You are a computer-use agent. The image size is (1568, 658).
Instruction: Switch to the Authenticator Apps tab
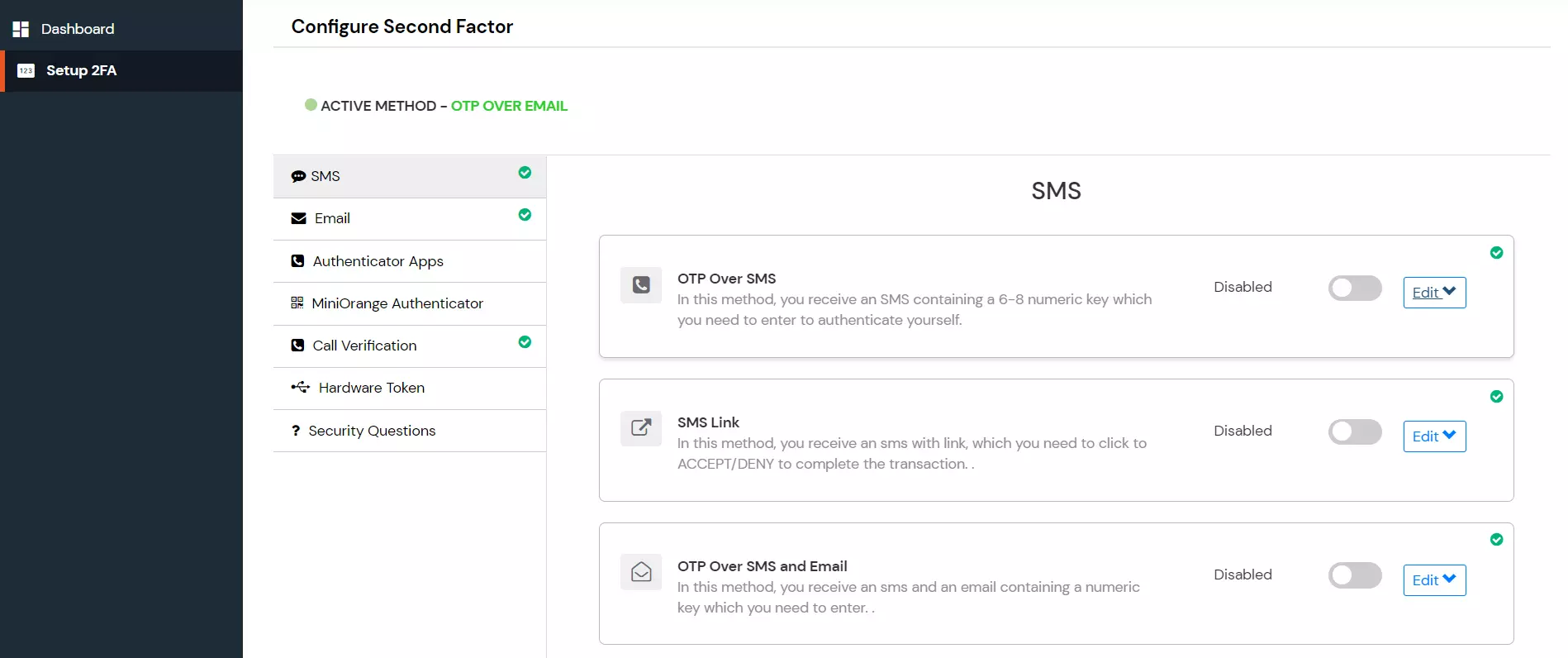click(378, 262)
